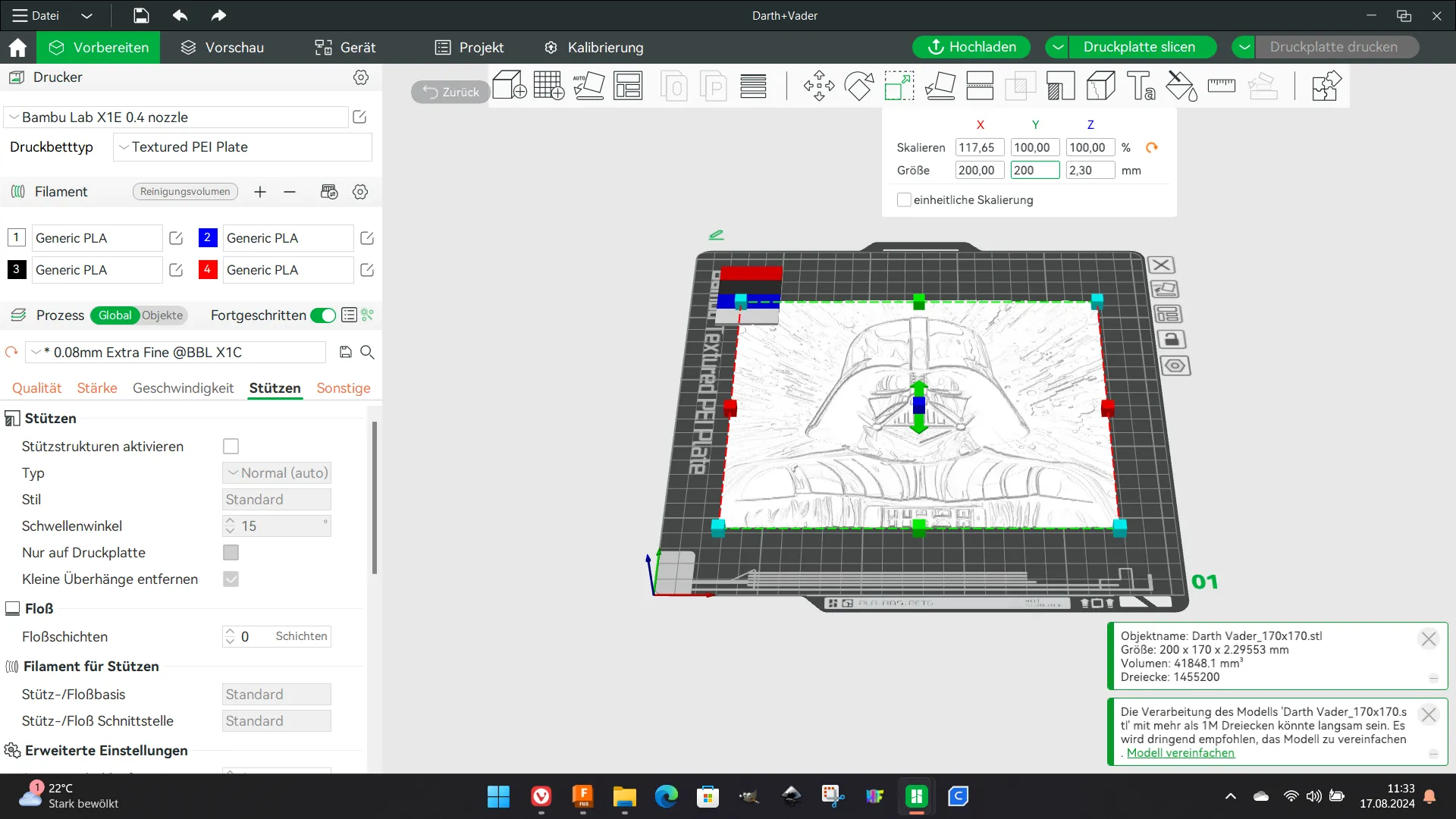The image size is (1456, 819).
Task: Open the Seam painting tool
Action: [x=1100, y=86]
